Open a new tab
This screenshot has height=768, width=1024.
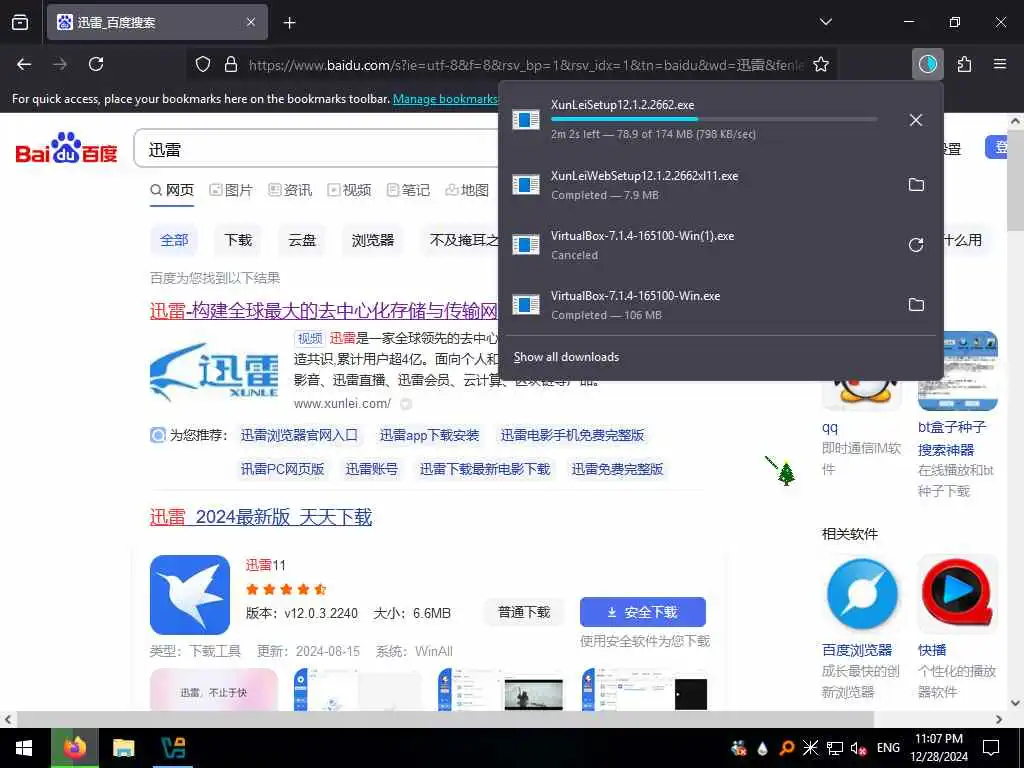(289, 23)
